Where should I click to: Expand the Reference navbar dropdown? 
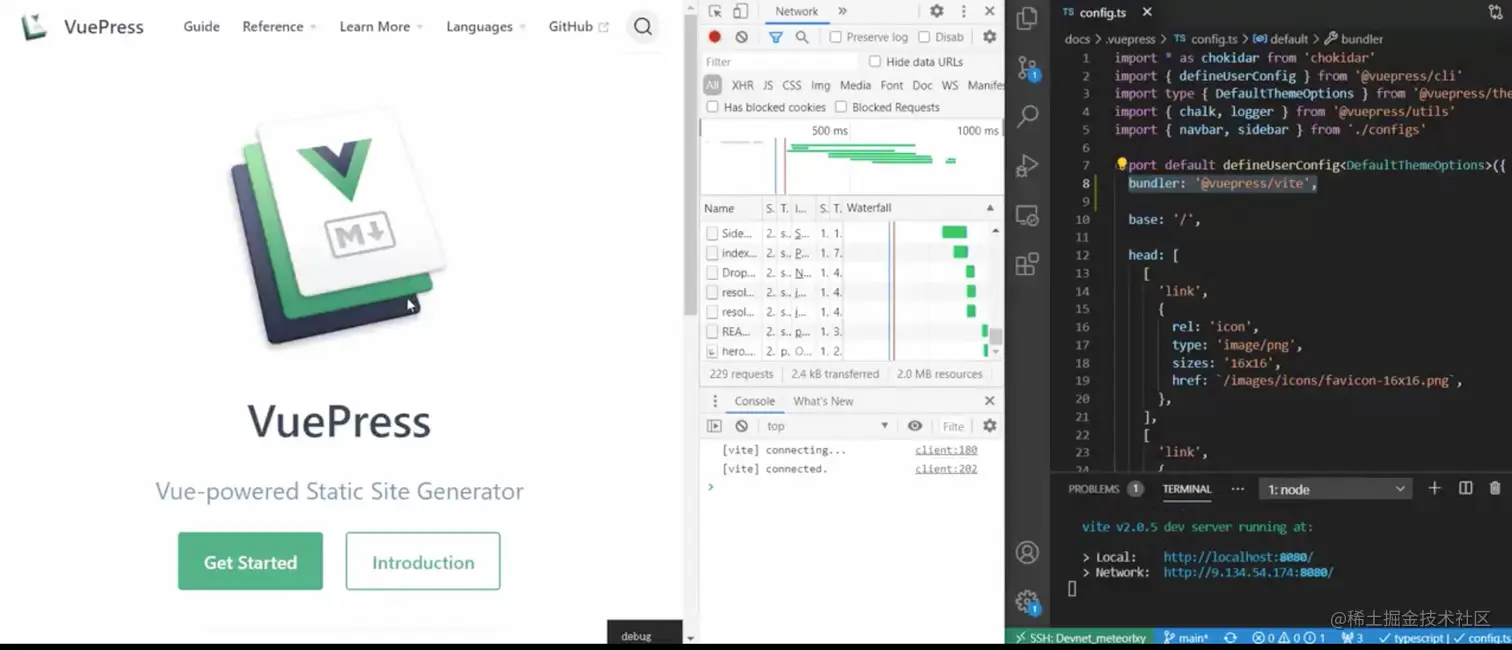pos(279,27)
